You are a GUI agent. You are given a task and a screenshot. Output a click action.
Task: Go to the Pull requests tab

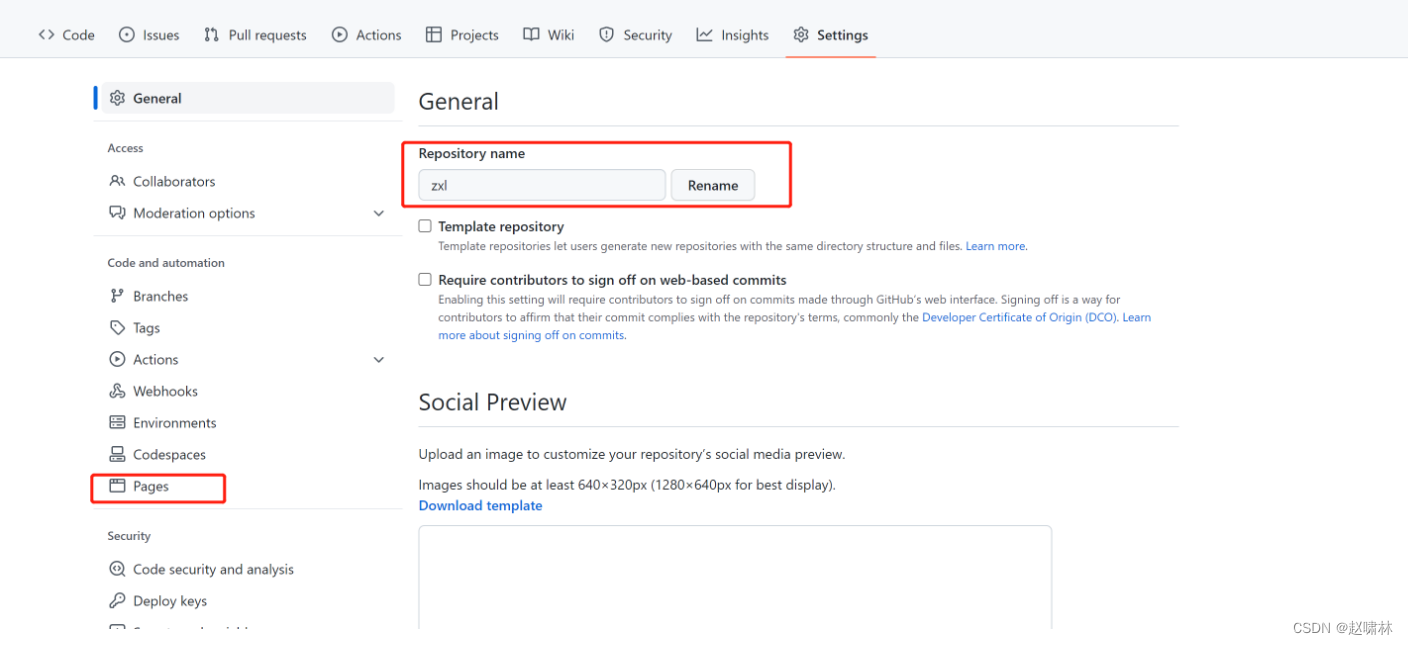click(255, 35)
